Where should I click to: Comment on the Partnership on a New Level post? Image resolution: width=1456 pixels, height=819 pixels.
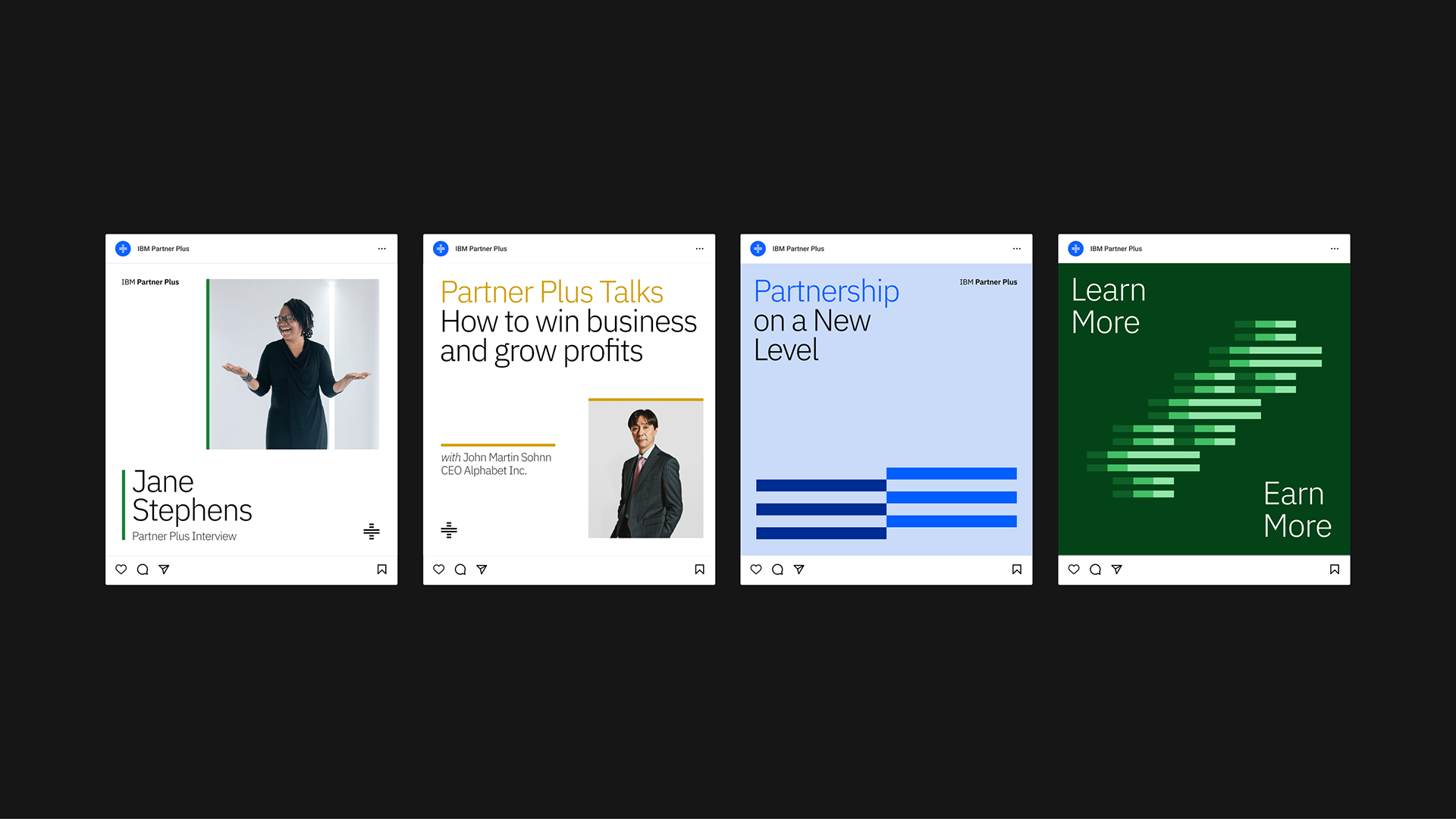(777, 570)
